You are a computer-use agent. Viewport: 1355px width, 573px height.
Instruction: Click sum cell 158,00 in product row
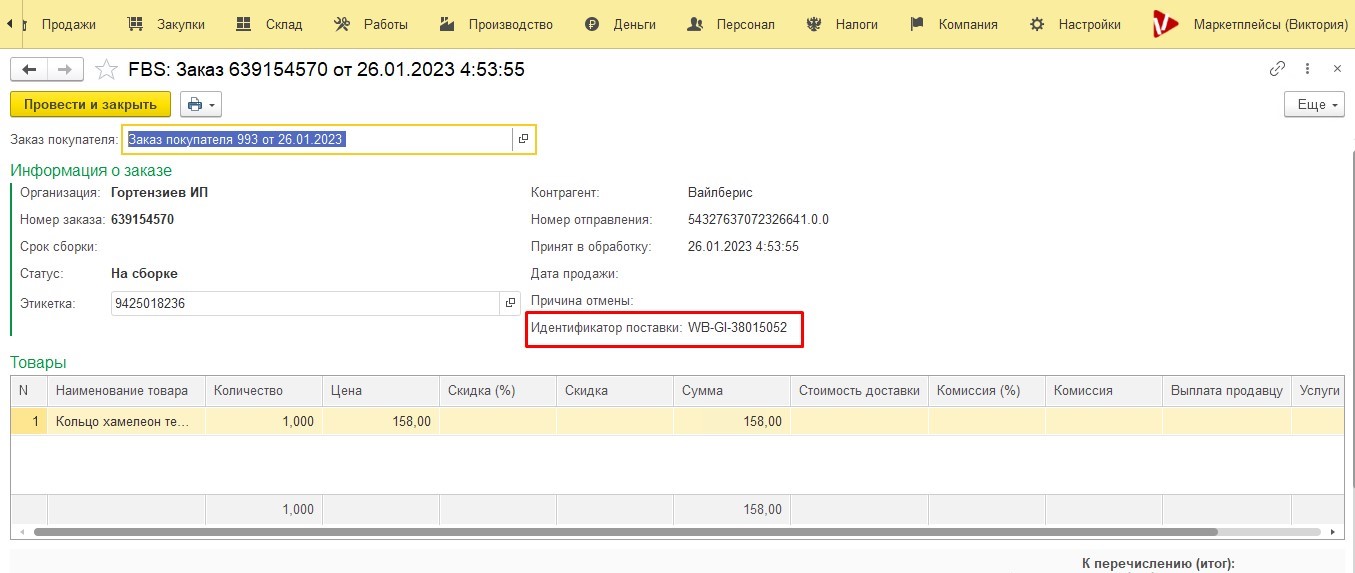(x=732, y=421)
